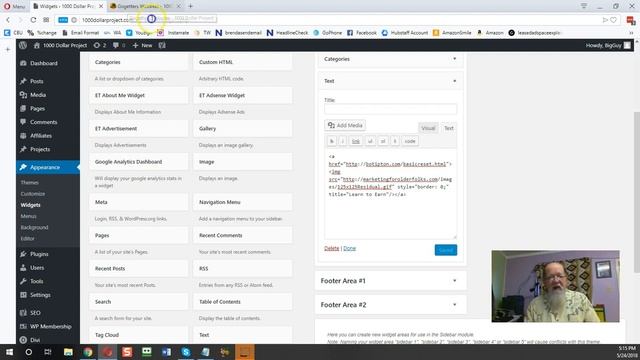The image size is (640, 360).
Task: Open Tools admin menu
Action: click(x=36, y=281)
